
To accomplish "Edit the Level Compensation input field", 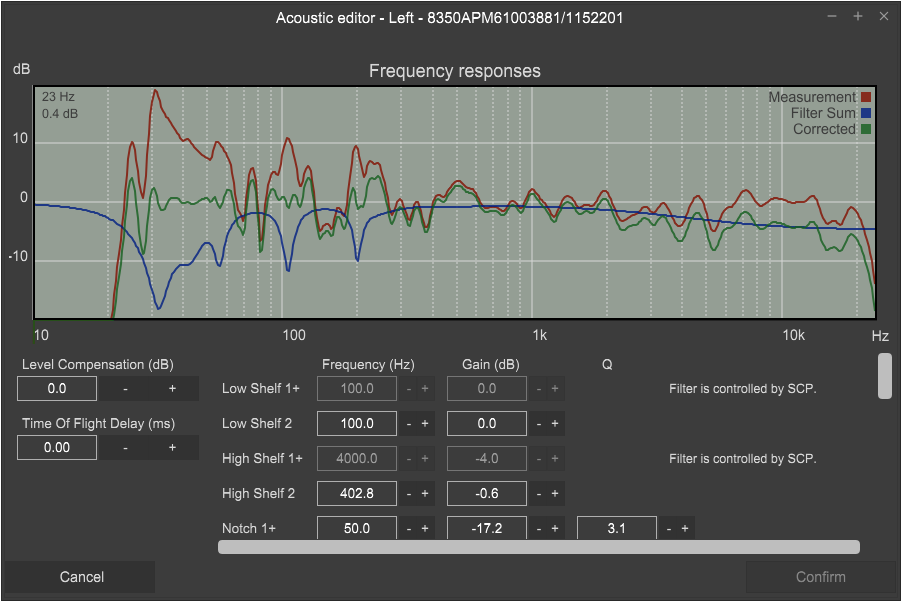I will [57, 389].
